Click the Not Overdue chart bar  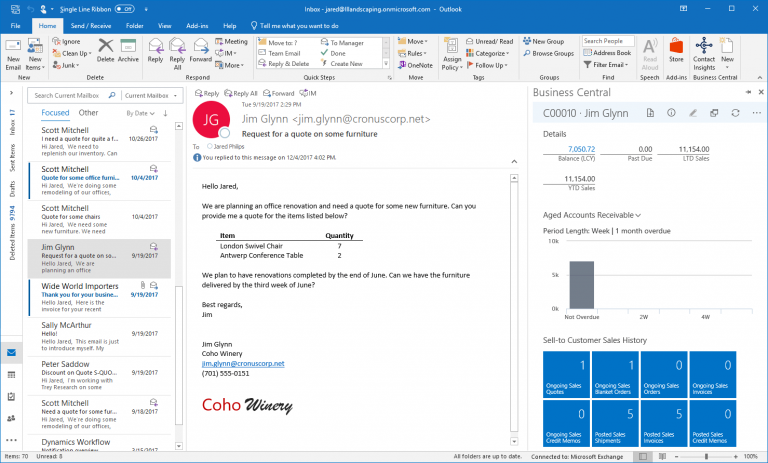[581, 285]
